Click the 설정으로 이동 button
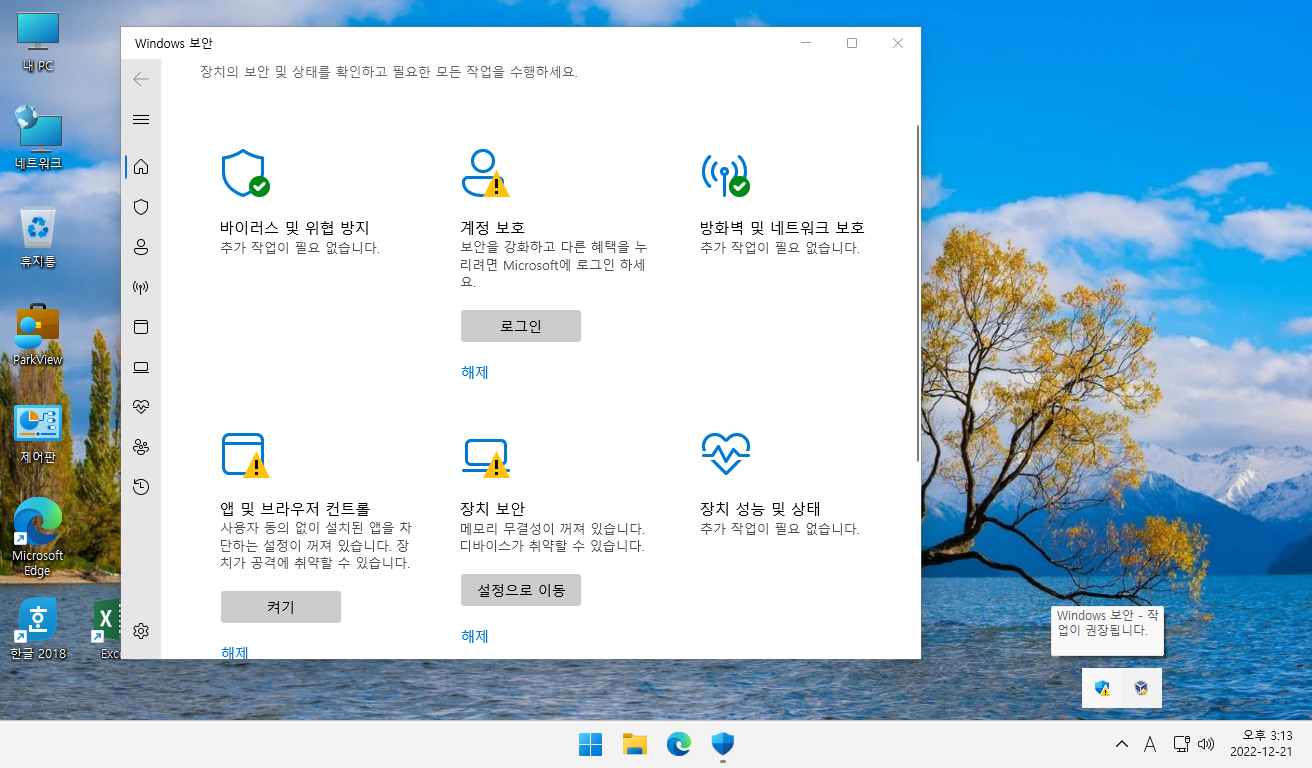 click(521, 590)
